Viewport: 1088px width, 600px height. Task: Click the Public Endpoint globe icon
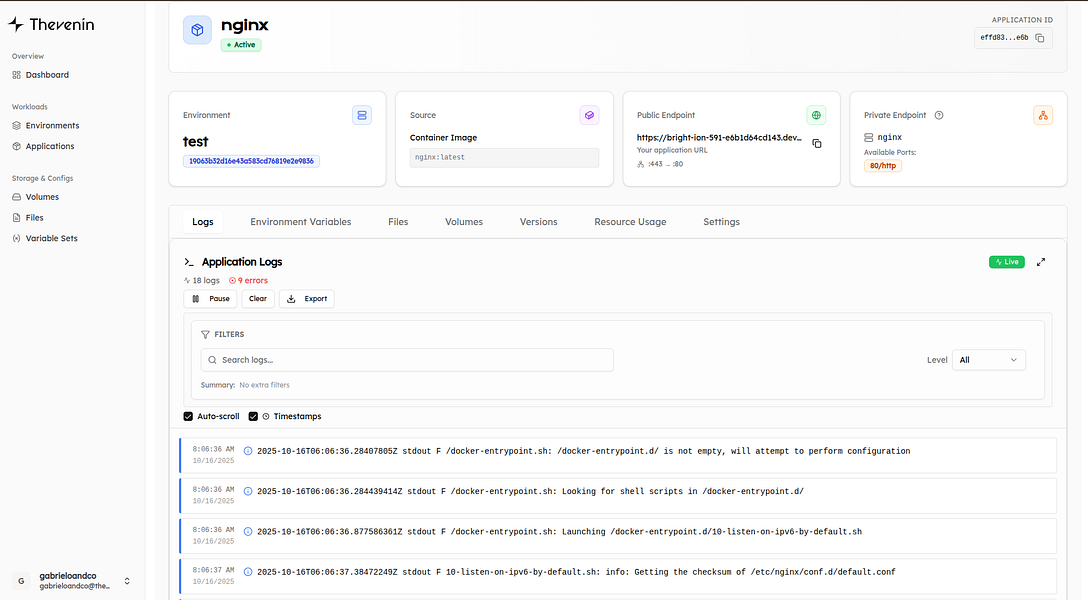click(x=816, y=115)
